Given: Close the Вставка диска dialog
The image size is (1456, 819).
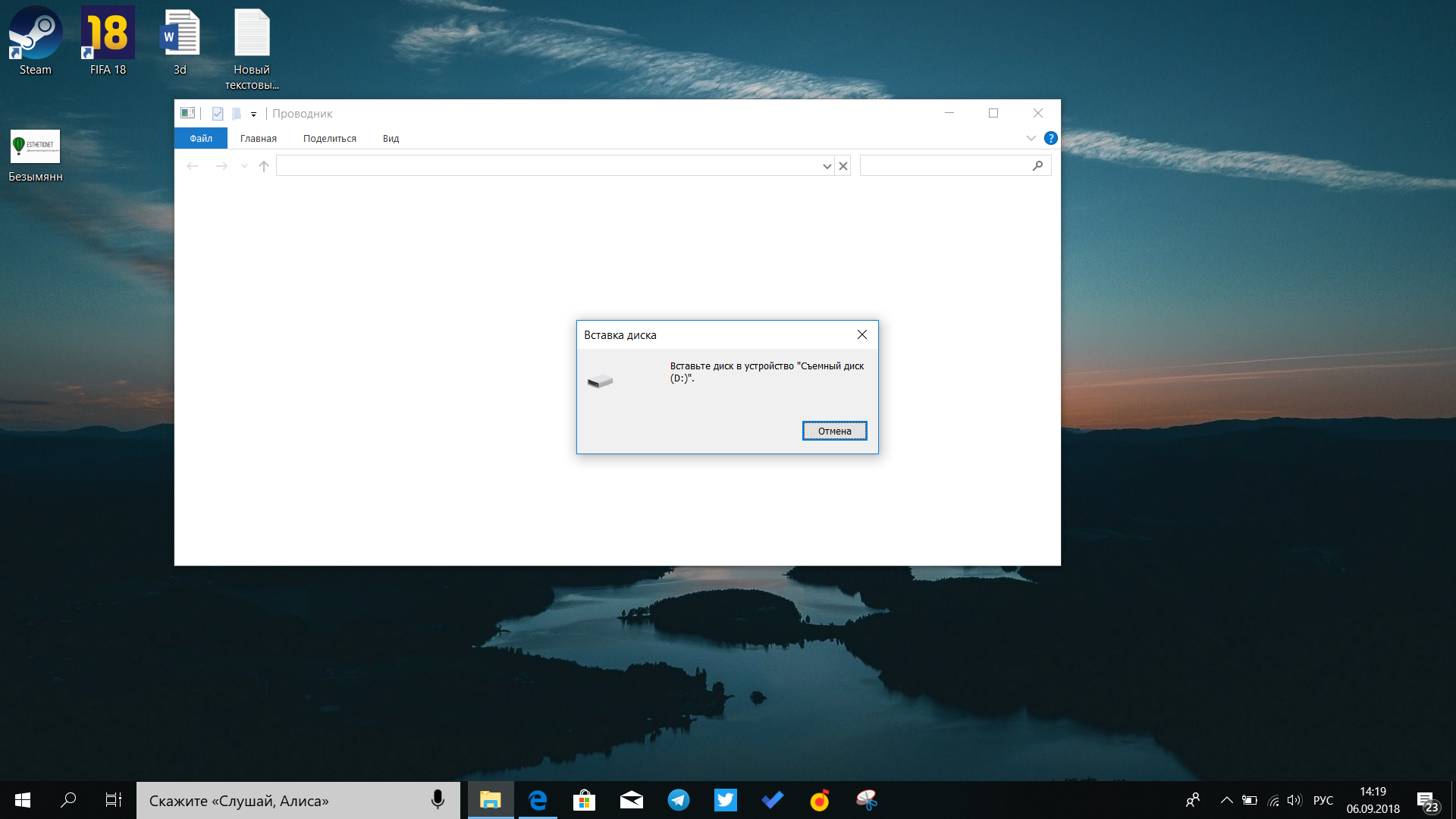Looking at the screenshot, I should (x=861, y=334).
